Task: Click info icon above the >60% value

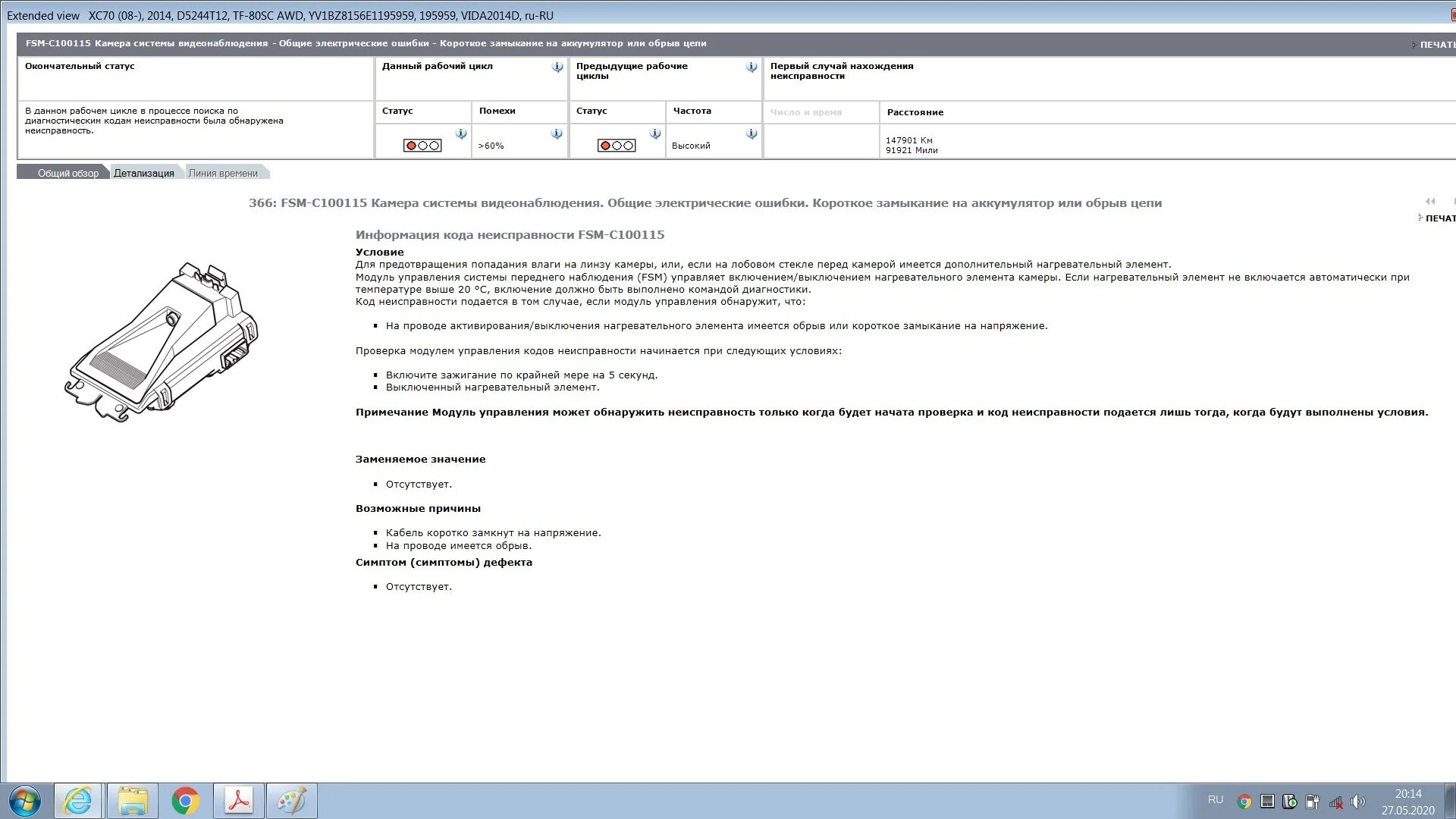Action: click(557, 133)
